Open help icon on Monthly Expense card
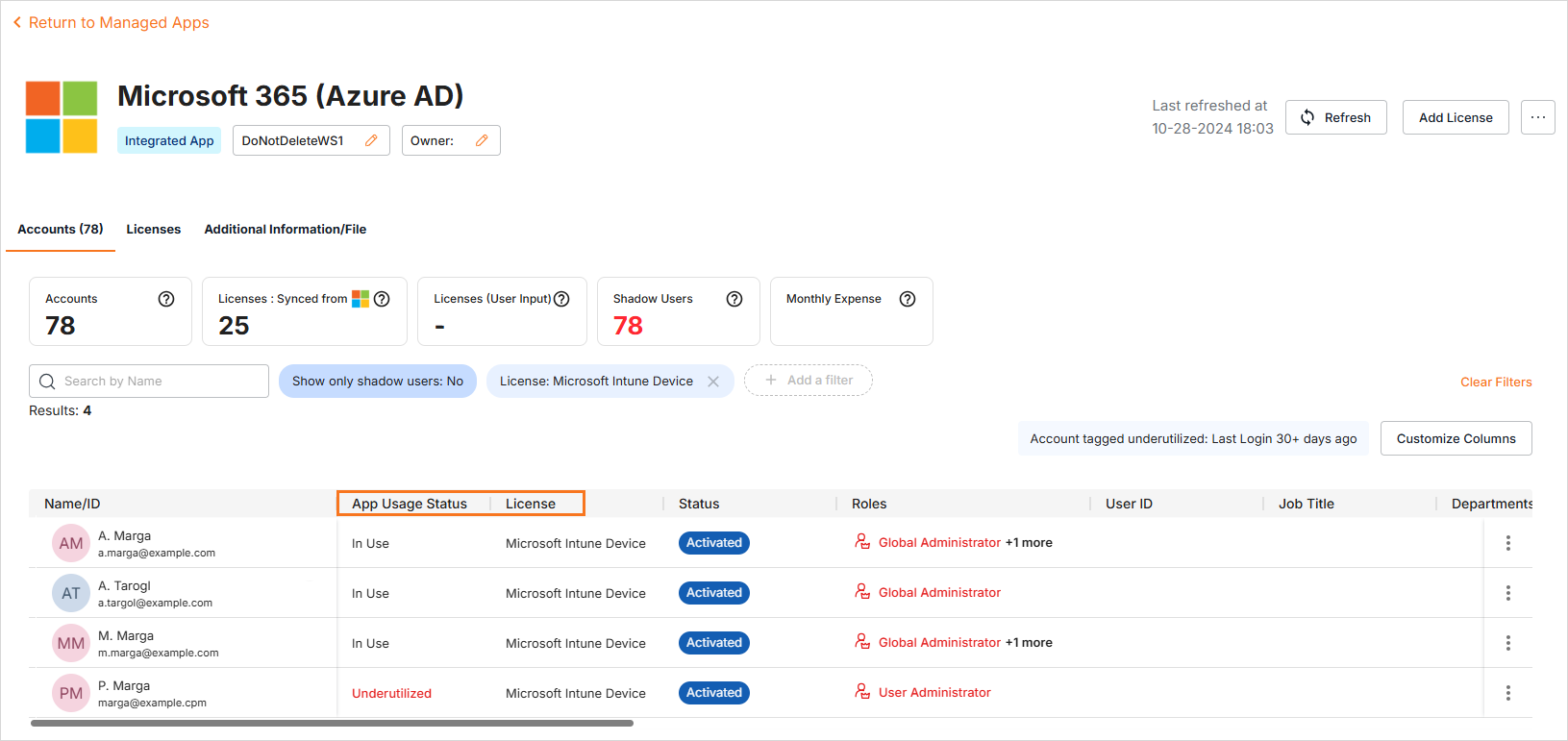 [x=908, y=299]
